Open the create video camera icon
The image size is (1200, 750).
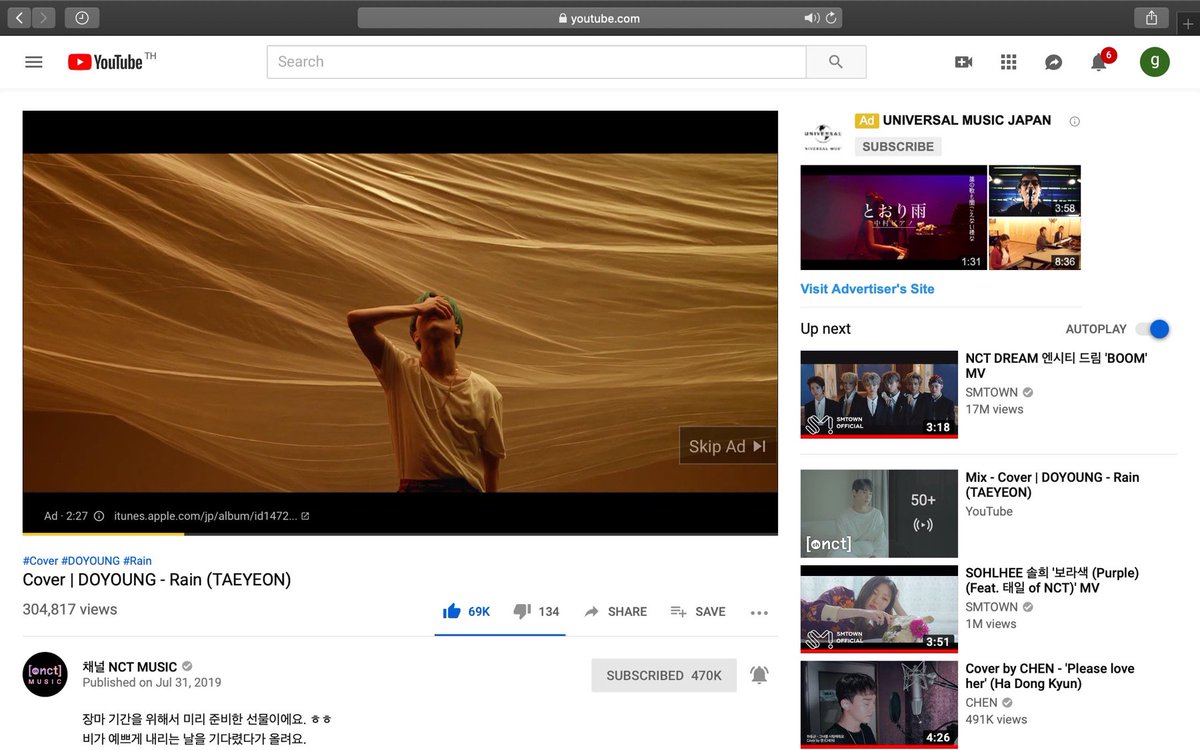pyautogui.click(x=964, y=62)
